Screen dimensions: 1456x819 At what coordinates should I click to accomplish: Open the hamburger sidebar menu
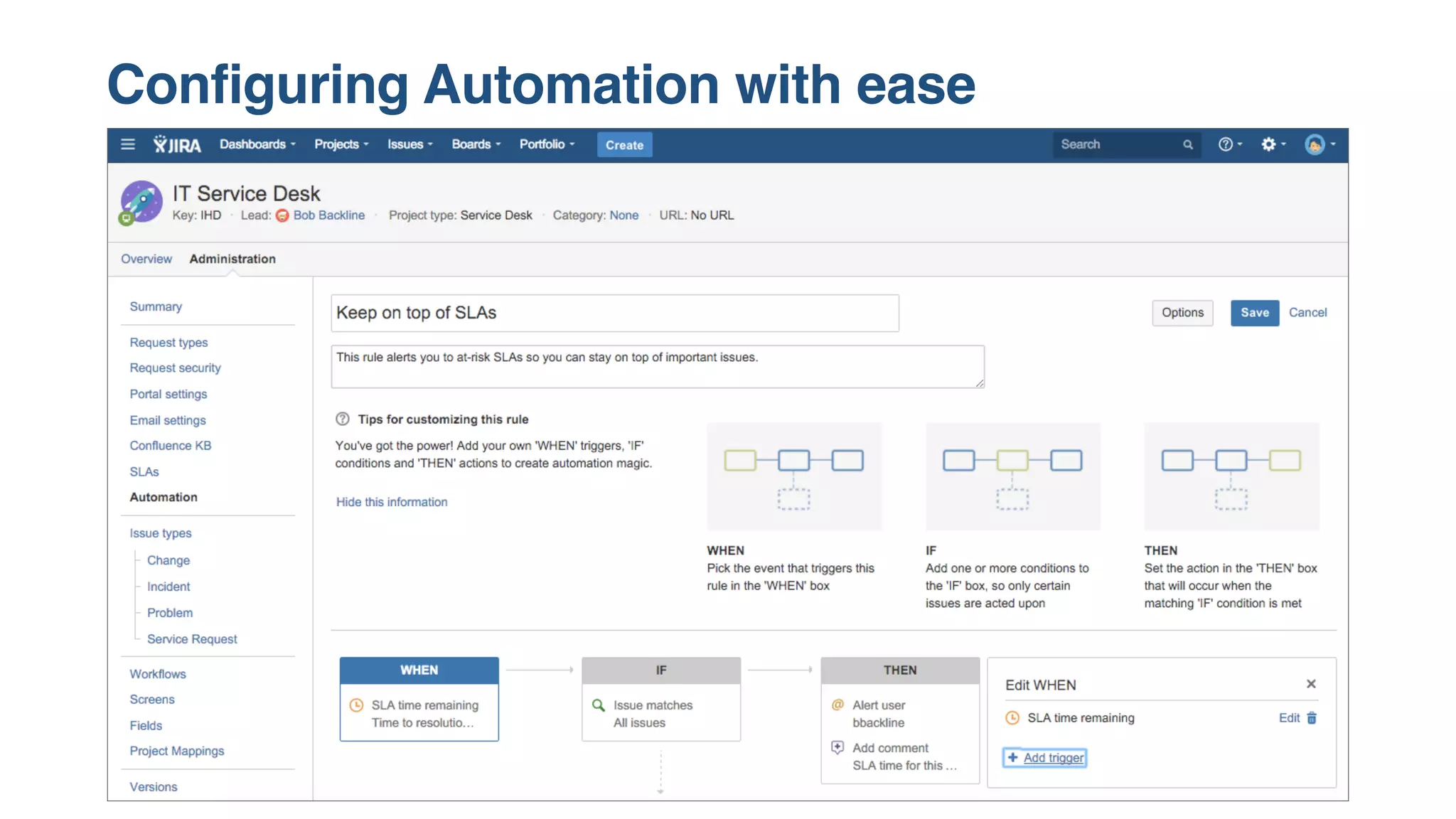coord(128,144)
